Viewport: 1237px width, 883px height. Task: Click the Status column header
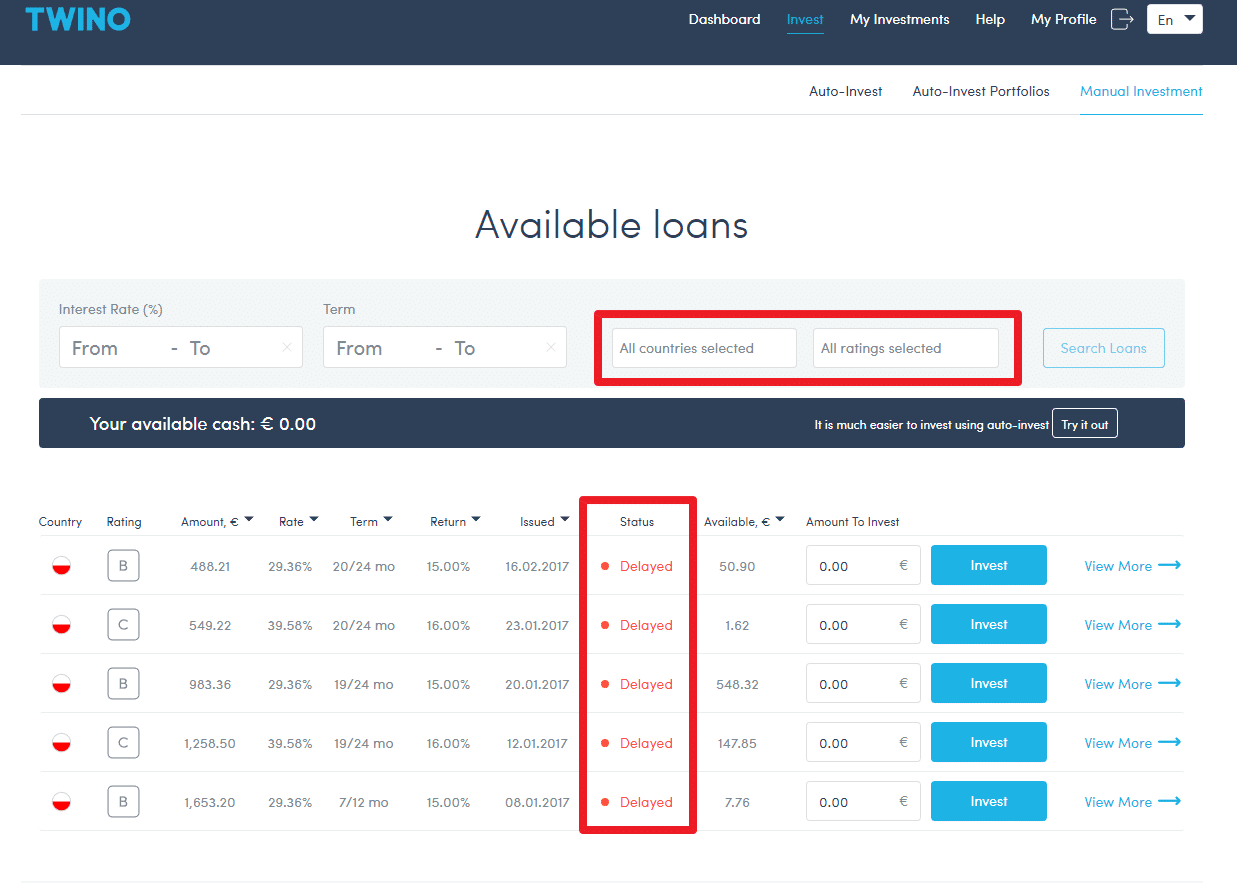point(637,521)
